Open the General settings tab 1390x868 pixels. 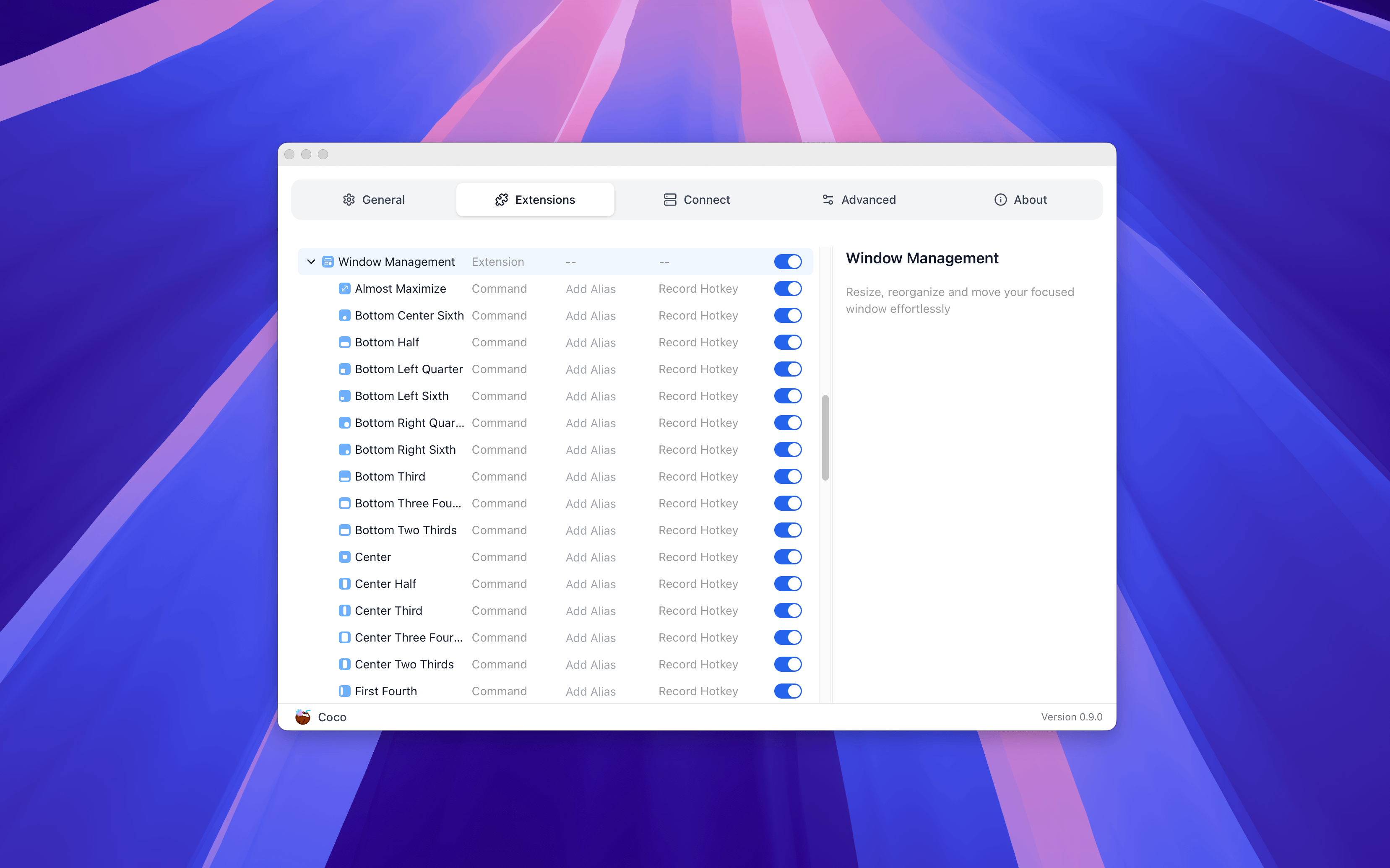374,200
